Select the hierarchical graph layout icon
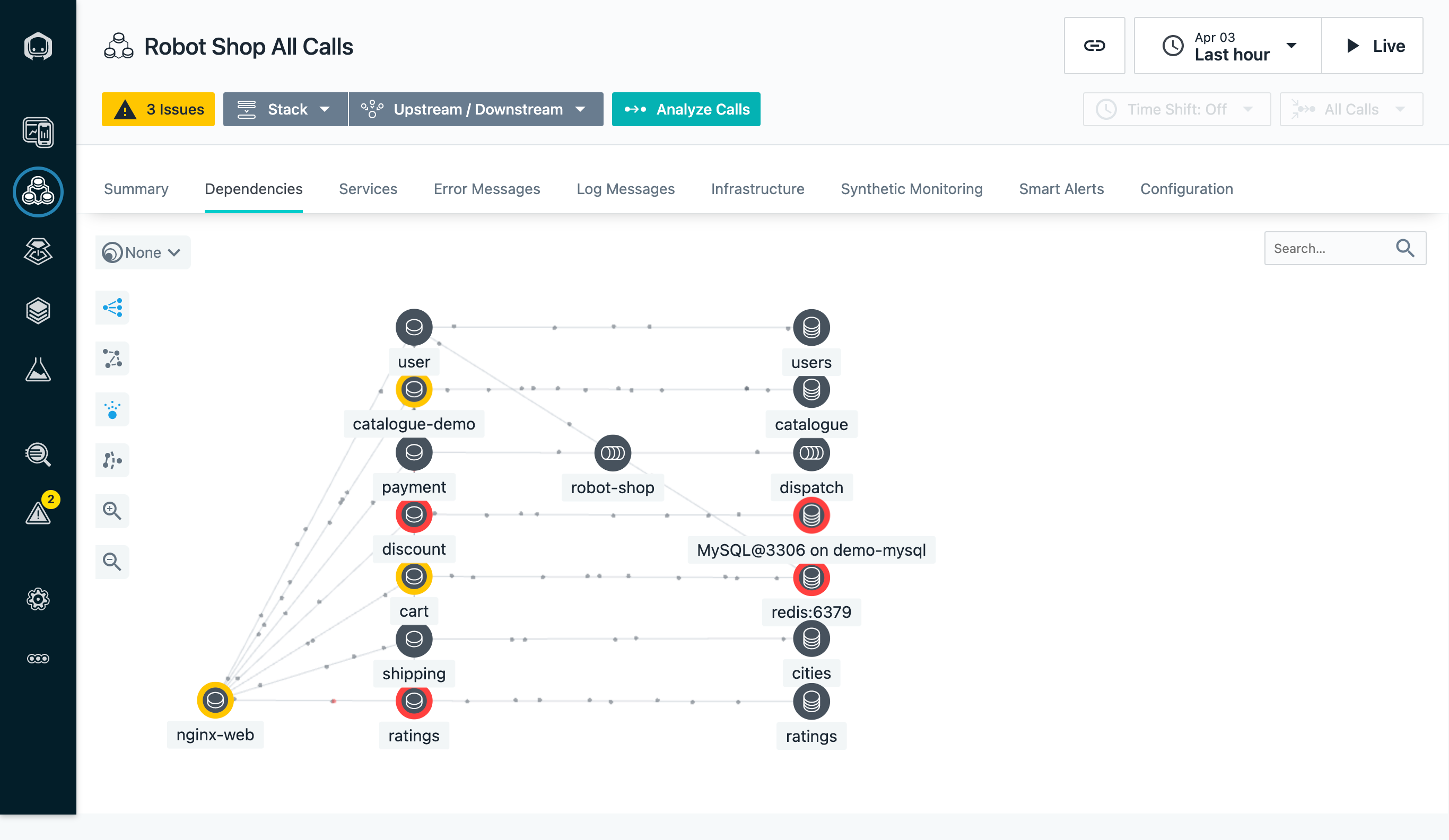The height and width of the screenshot is (840, 1449). 112,308
